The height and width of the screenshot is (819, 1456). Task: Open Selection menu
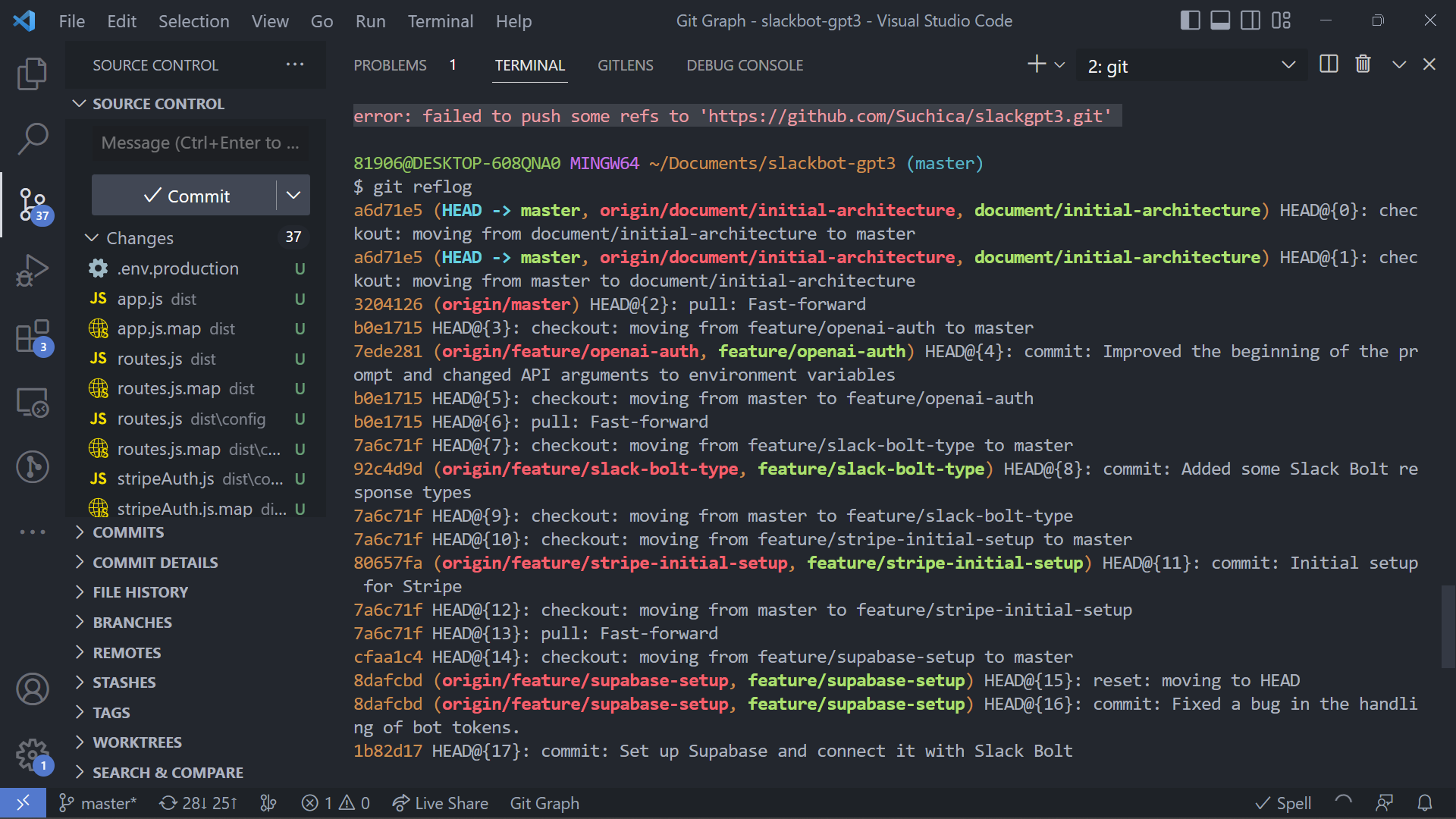(193, 21)
